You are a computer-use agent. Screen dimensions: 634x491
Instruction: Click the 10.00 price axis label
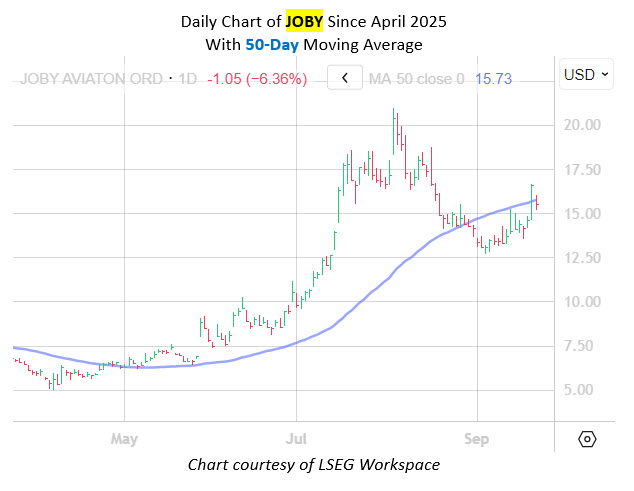pyautogui.click(x=582, y=302)
